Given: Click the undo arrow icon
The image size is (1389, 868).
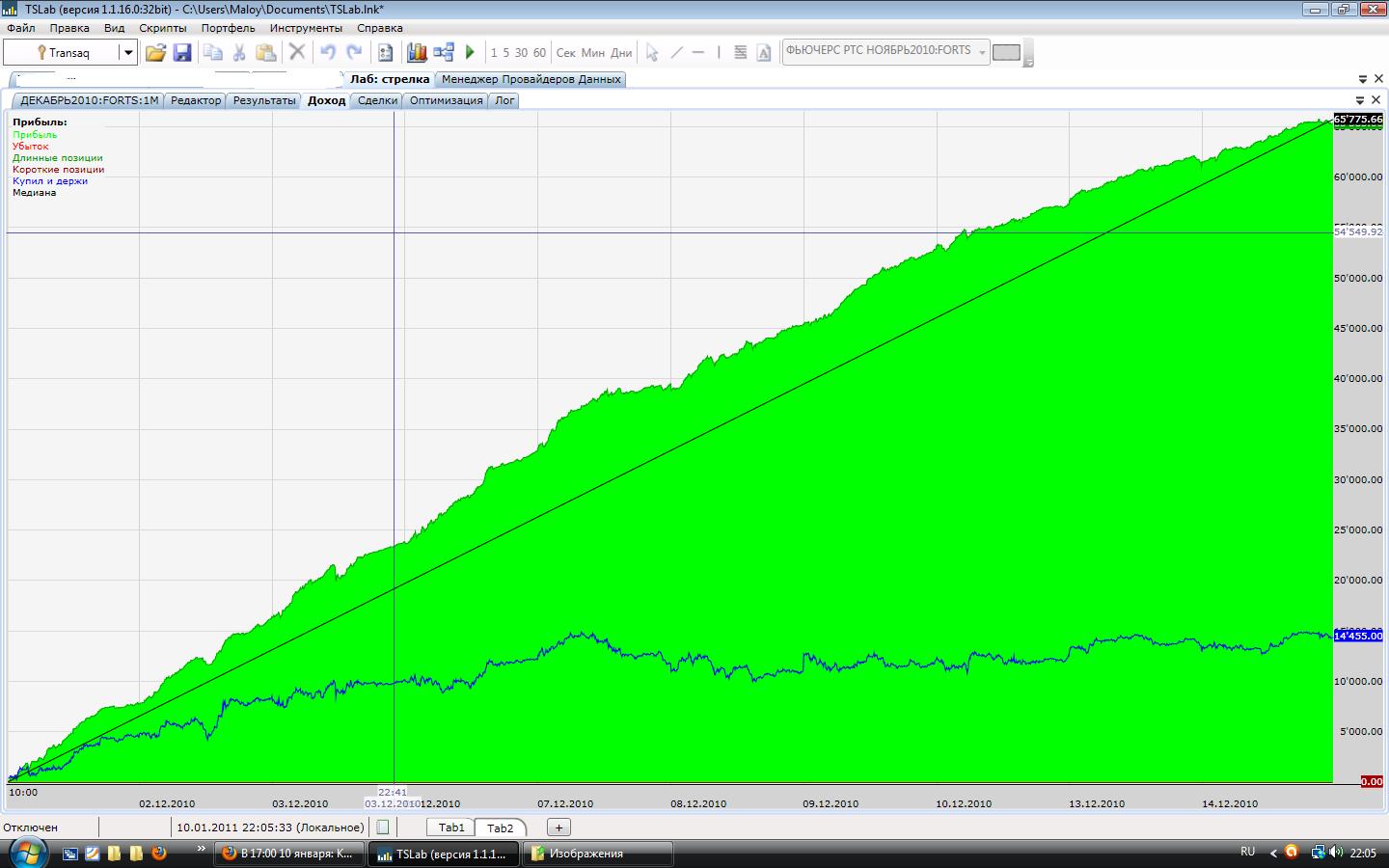Looking at the screenshot, I should [328, 53].
